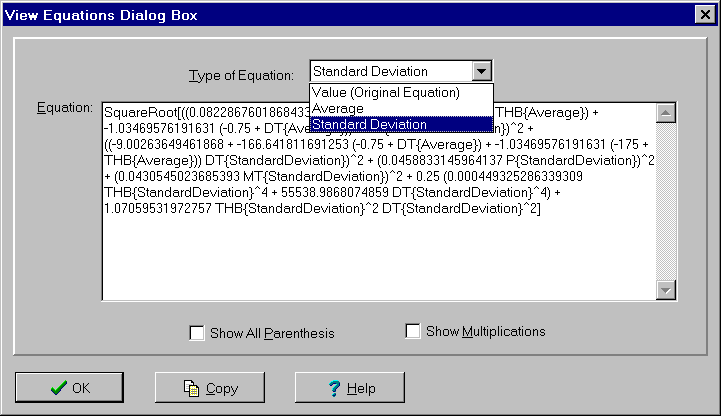
Task: Select Value (Original Equation) from the list
Action: click(x=386, y=92)
